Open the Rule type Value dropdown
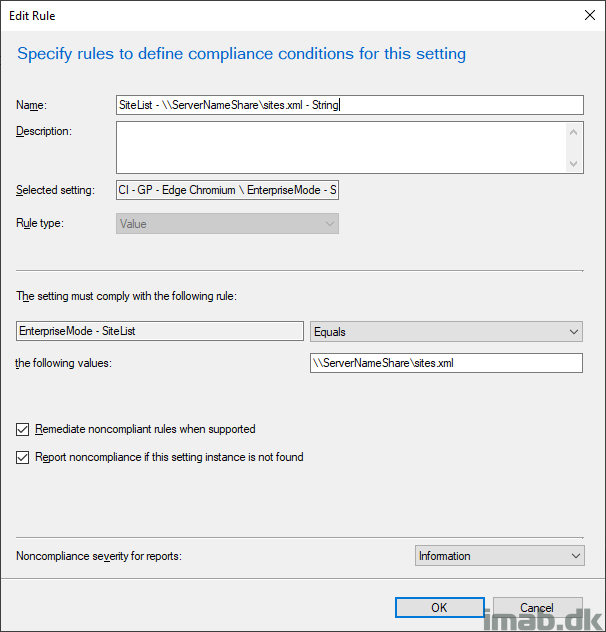This screenshot has height=632, width=606. click(227, 224)
